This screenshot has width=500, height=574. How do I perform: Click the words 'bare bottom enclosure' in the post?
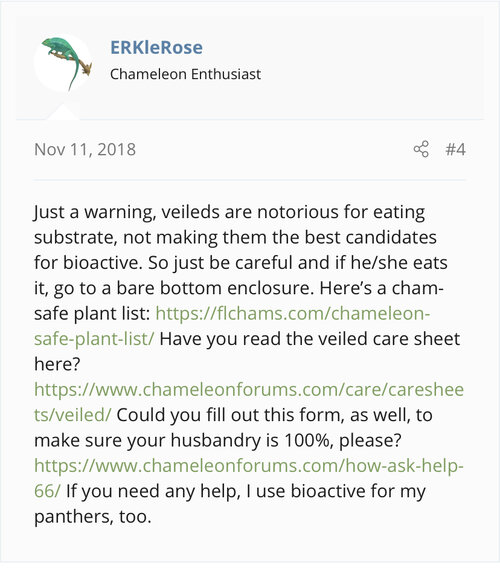click(215, 288)
